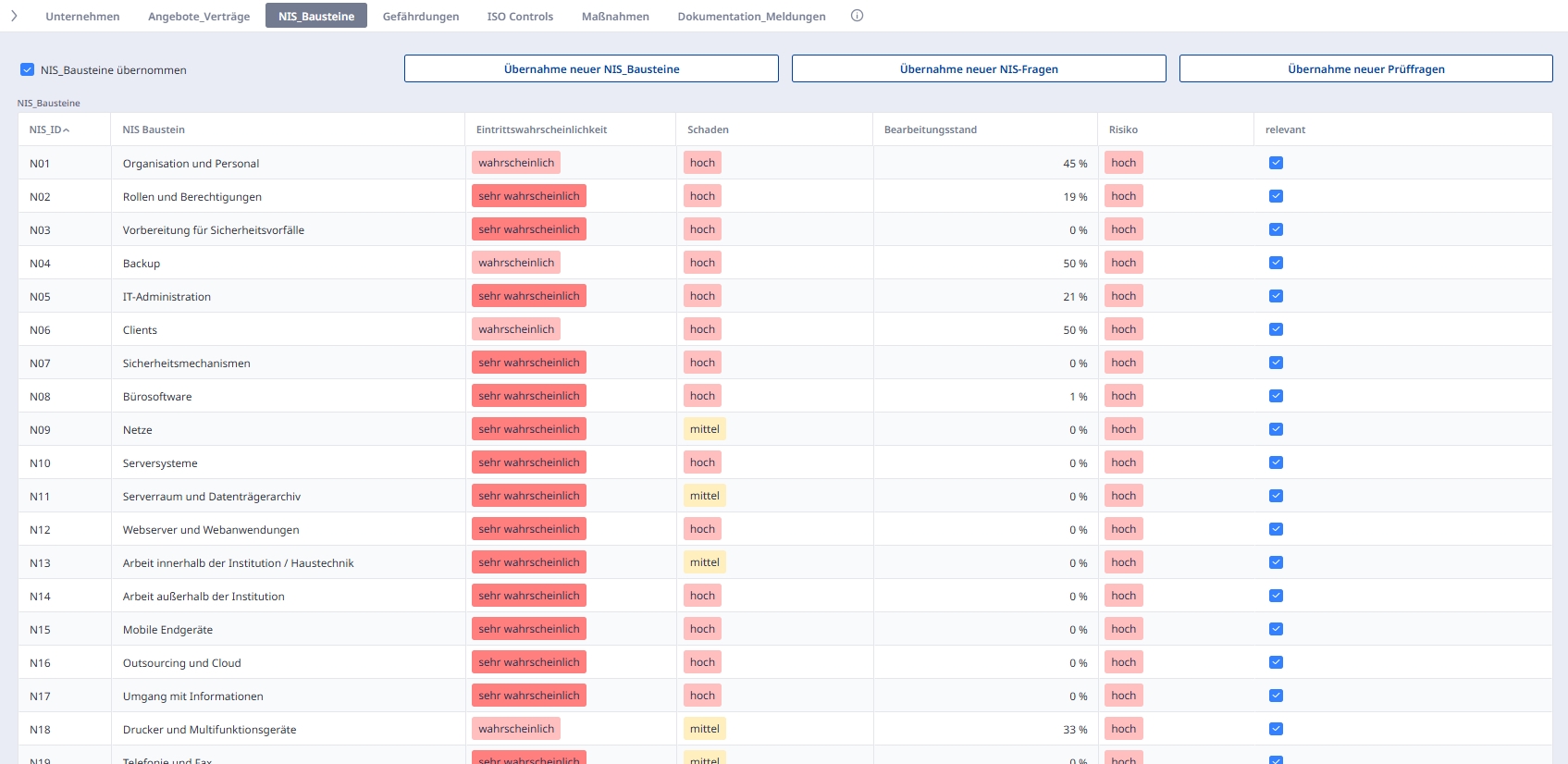Viewport: 1568px width, 764px height.
Task: Click Übernahme neuer Prüffragen button
Action: 1366,68
